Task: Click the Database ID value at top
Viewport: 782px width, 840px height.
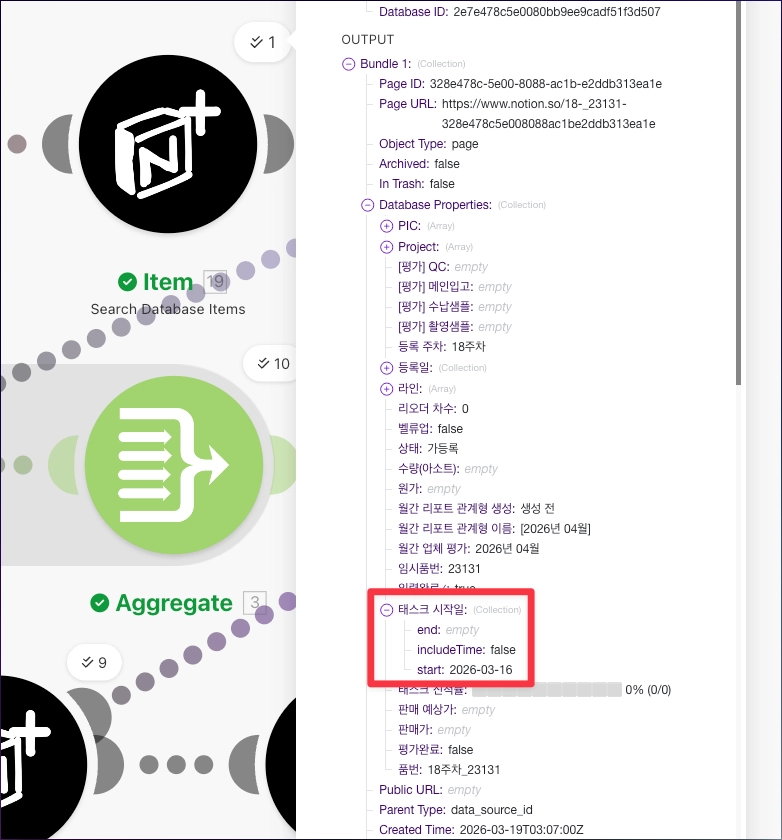Action: click(557, 12)
